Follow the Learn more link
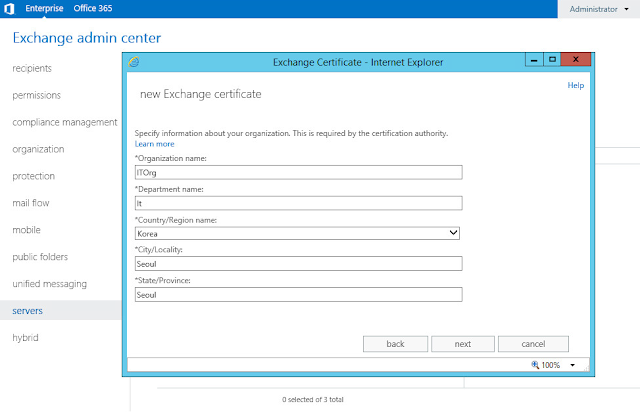The height and width of the screenshot is (412, 640). click(x=154, y=144)
